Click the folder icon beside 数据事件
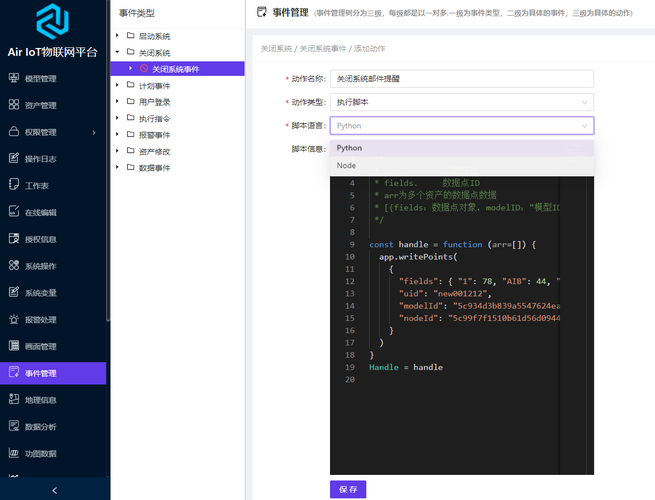This screenshot has width=655, height=500. tap(131, 168)
